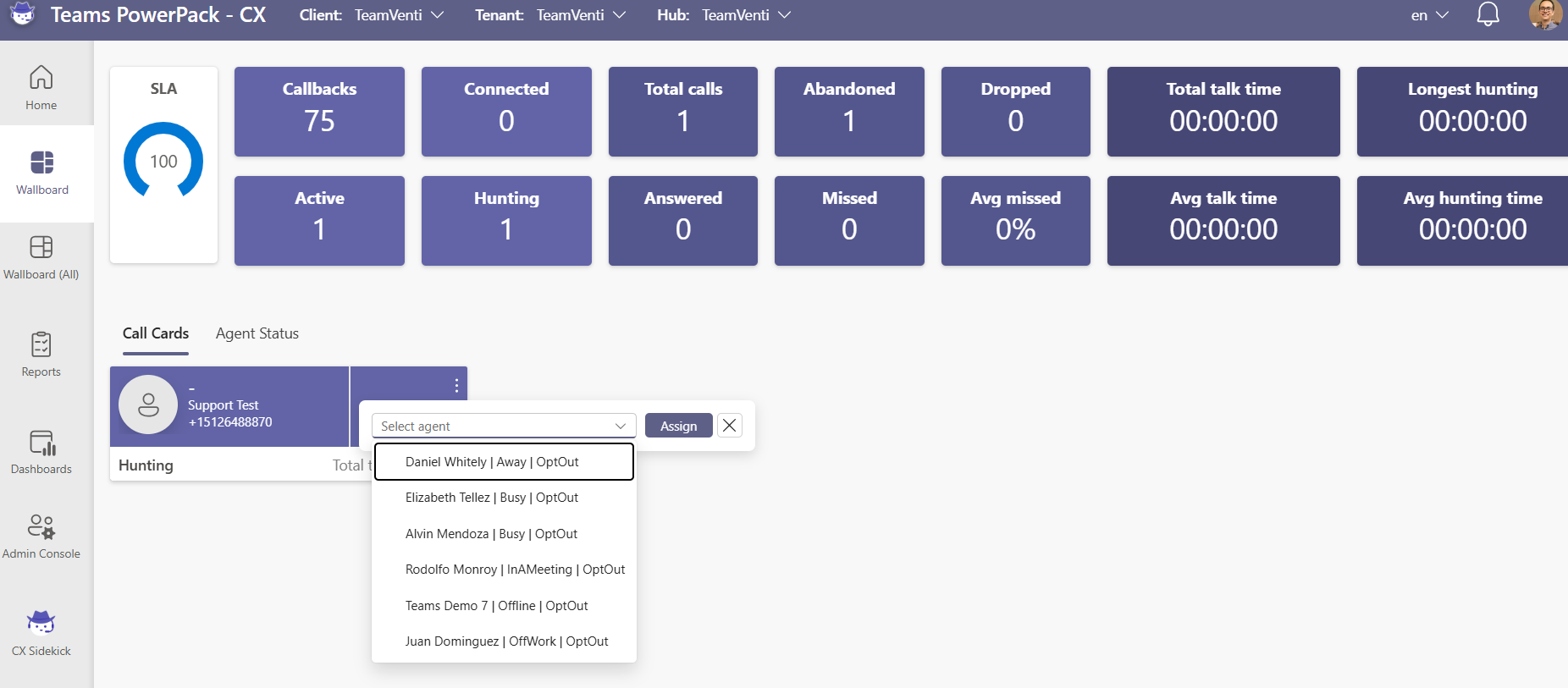Open the Admin Console icon
1568x688 pixels.
(x=41, y=537)
